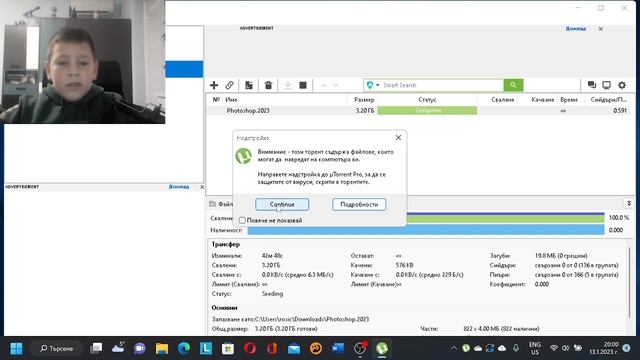The image size is (640, 360).
Task: Click the webcam video overlay
Action: (x=83, y=62)
